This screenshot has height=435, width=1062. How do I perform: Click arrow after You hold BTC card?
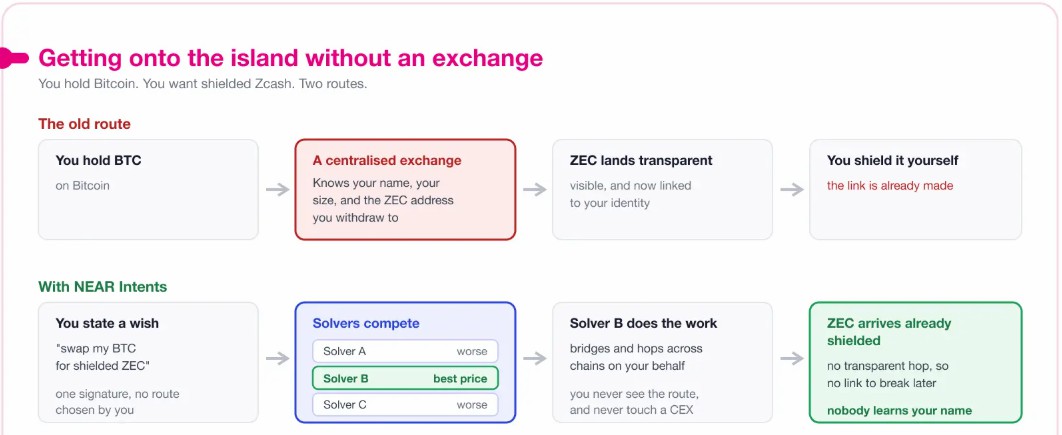[277, 190]
